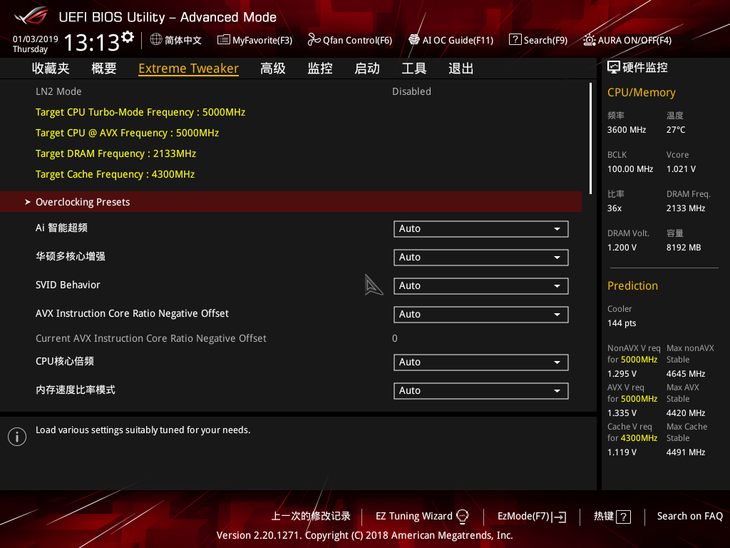
Task: Open the clock settings gear icon
Action: point(128,37)
